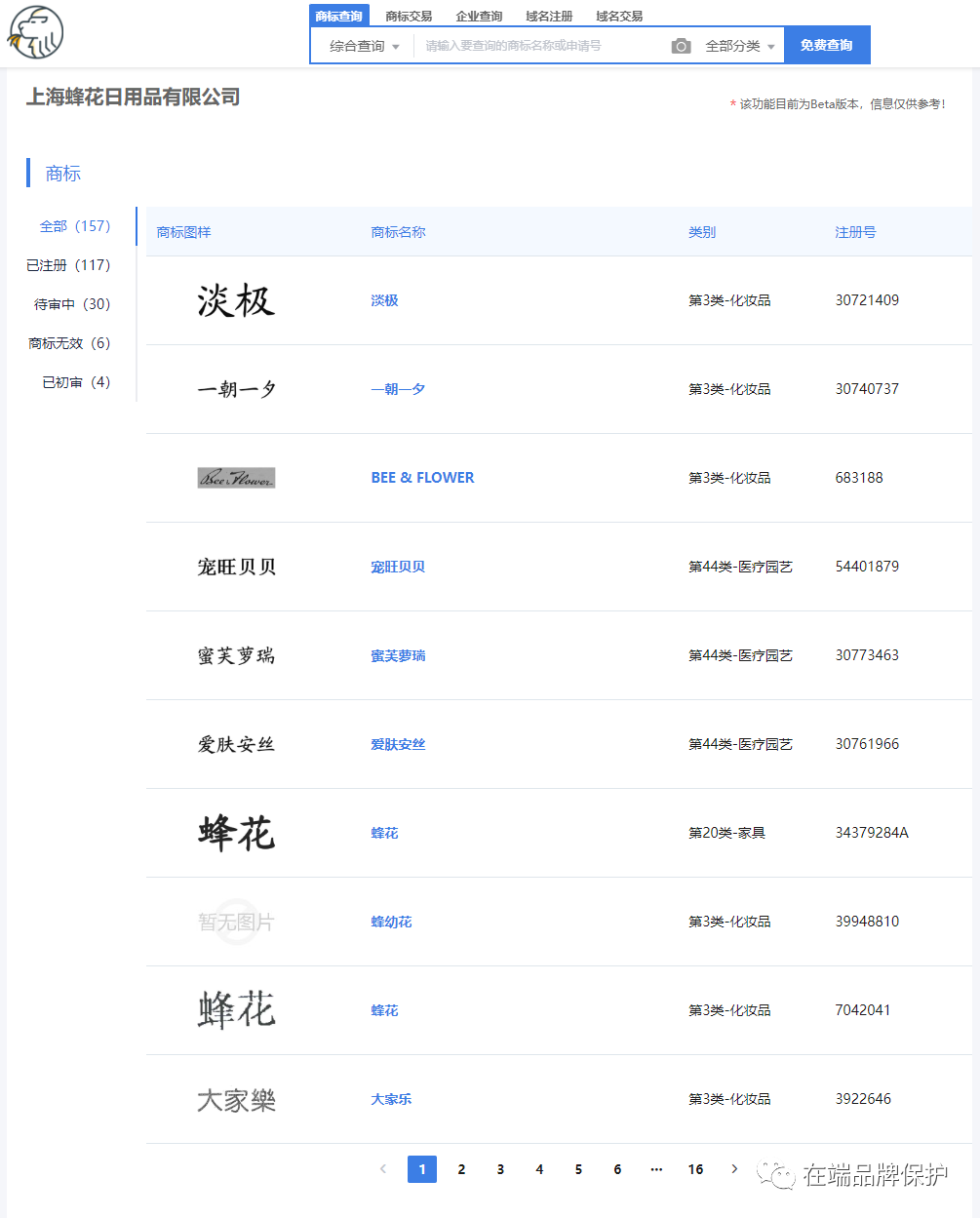Open the 蜜芙萝瑞 trademark link
980x1218 pixels.
point(398,655)
